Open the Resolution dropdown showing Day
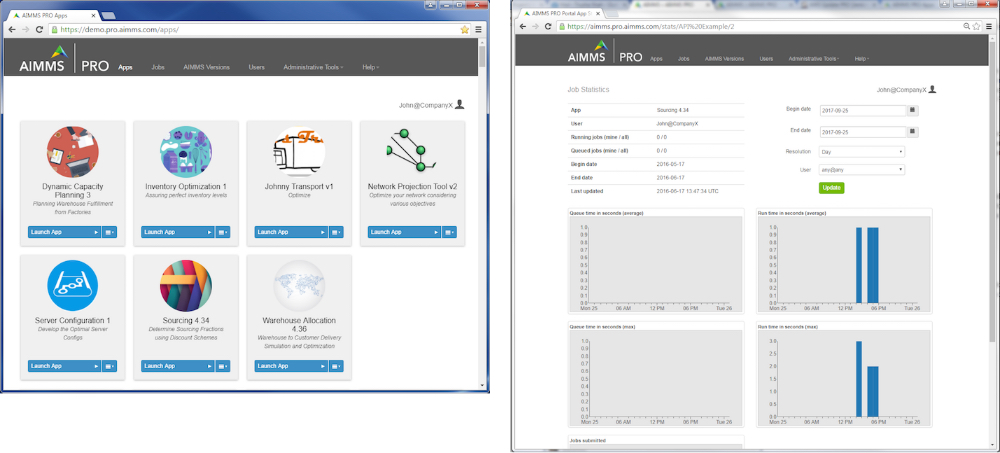This screenshot has width=1000, height=453. click(x=862, y=152)
